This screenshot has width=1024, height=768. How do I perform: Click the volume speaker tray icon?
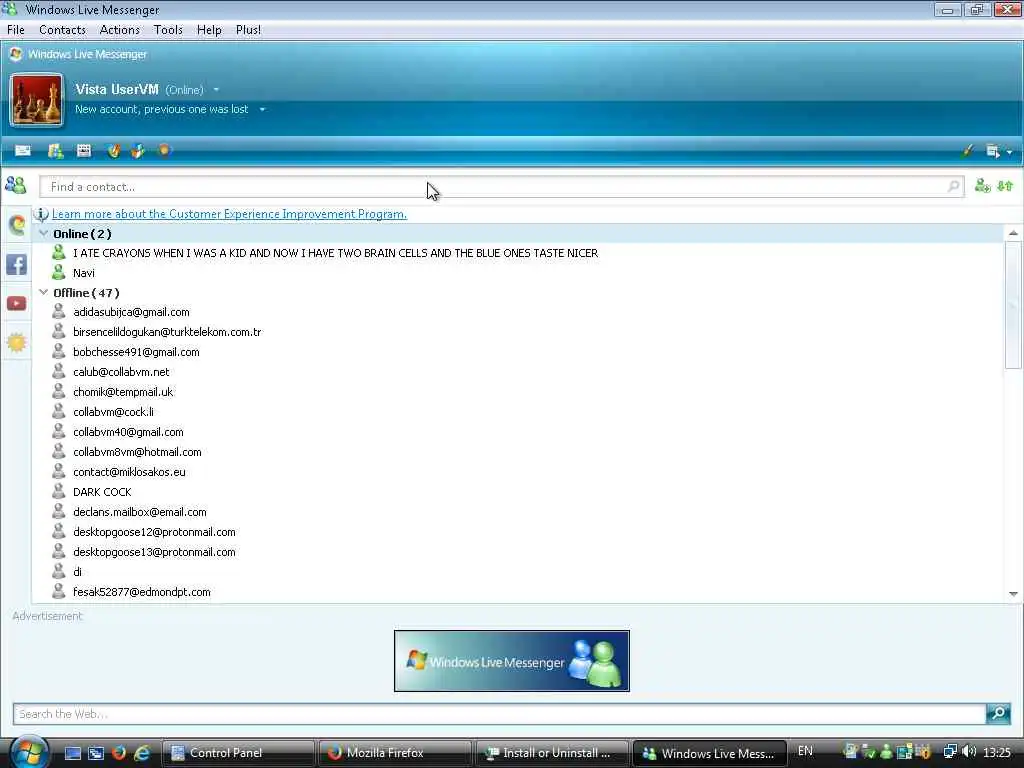(x=969, y=752)
